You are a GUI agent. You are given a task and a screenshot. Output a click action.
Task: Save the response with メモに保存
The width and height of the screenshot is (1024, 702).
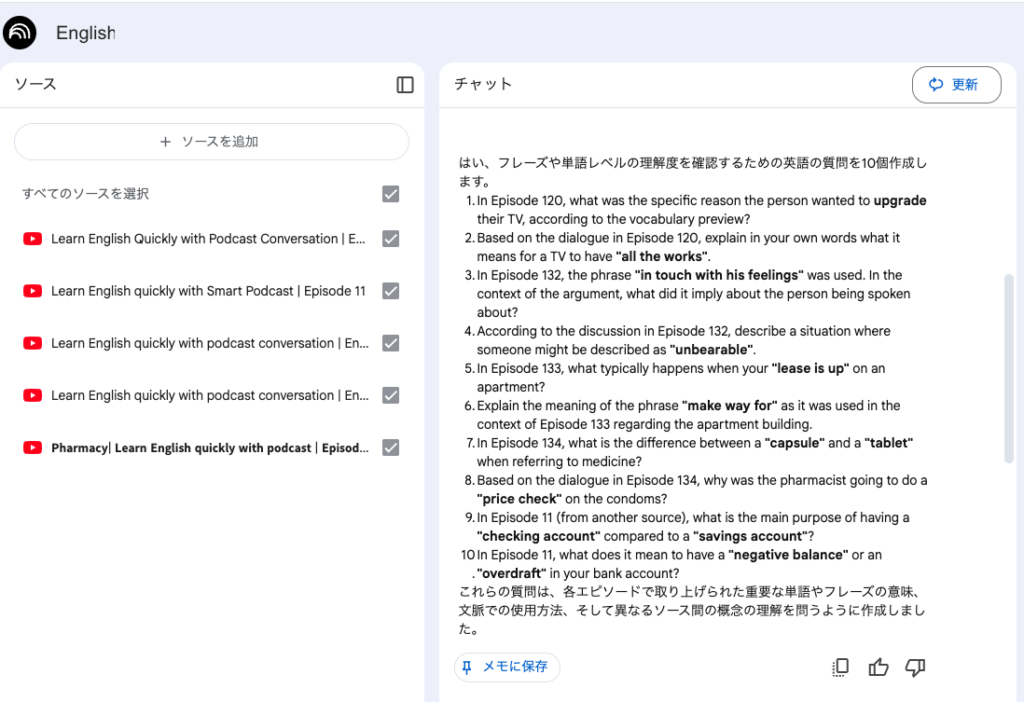(507, 667)
